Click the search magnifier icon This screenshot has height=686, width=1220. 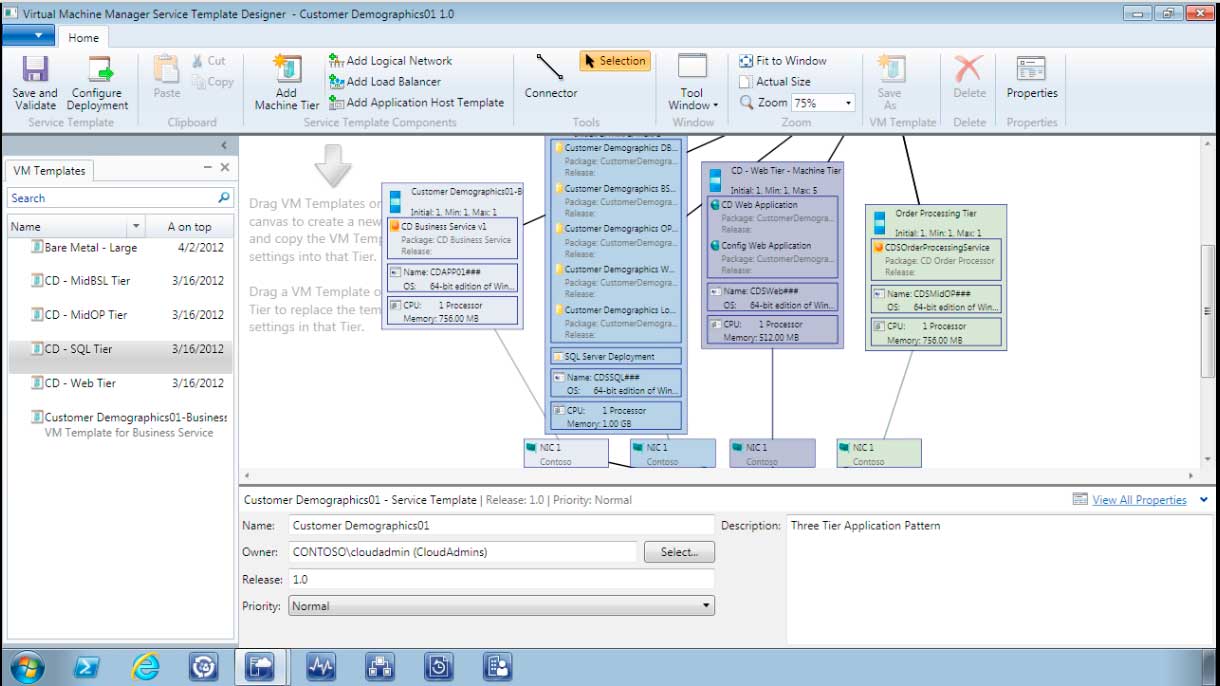pyautogui.click(x=224, y=198)
